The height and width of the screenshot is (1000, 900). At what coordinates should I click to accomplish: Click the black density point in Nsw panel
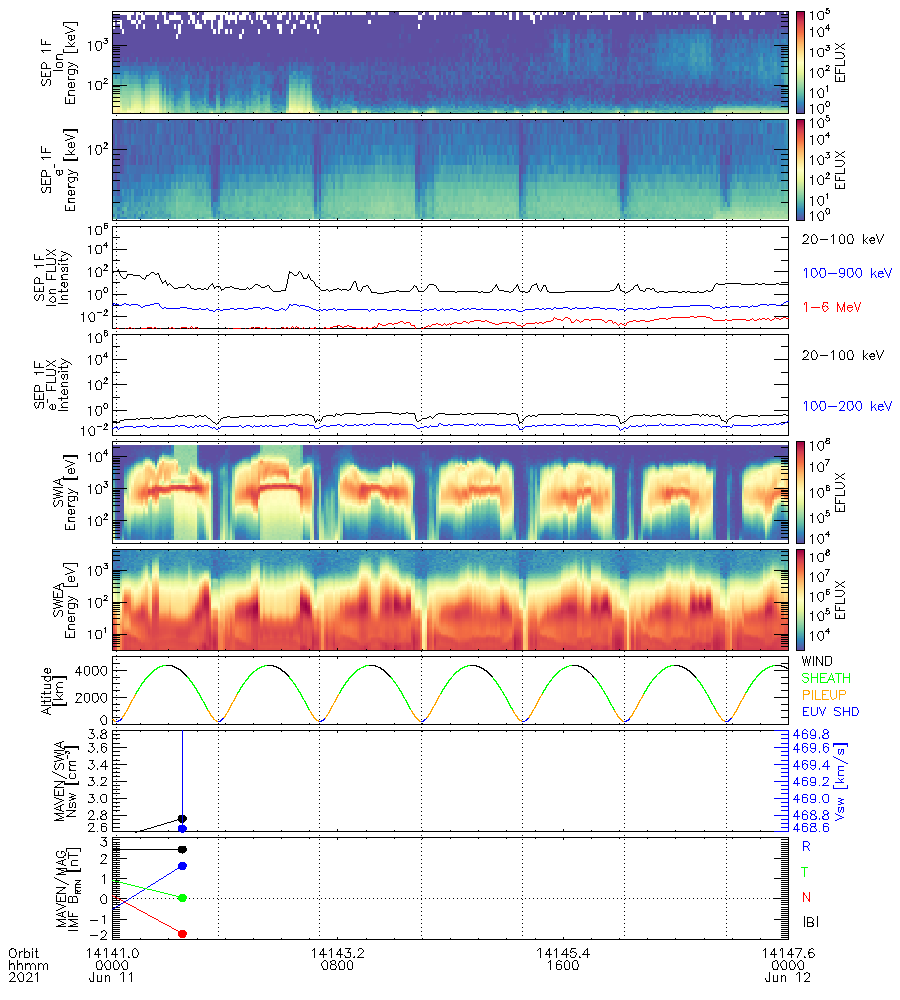coord(182,819)
